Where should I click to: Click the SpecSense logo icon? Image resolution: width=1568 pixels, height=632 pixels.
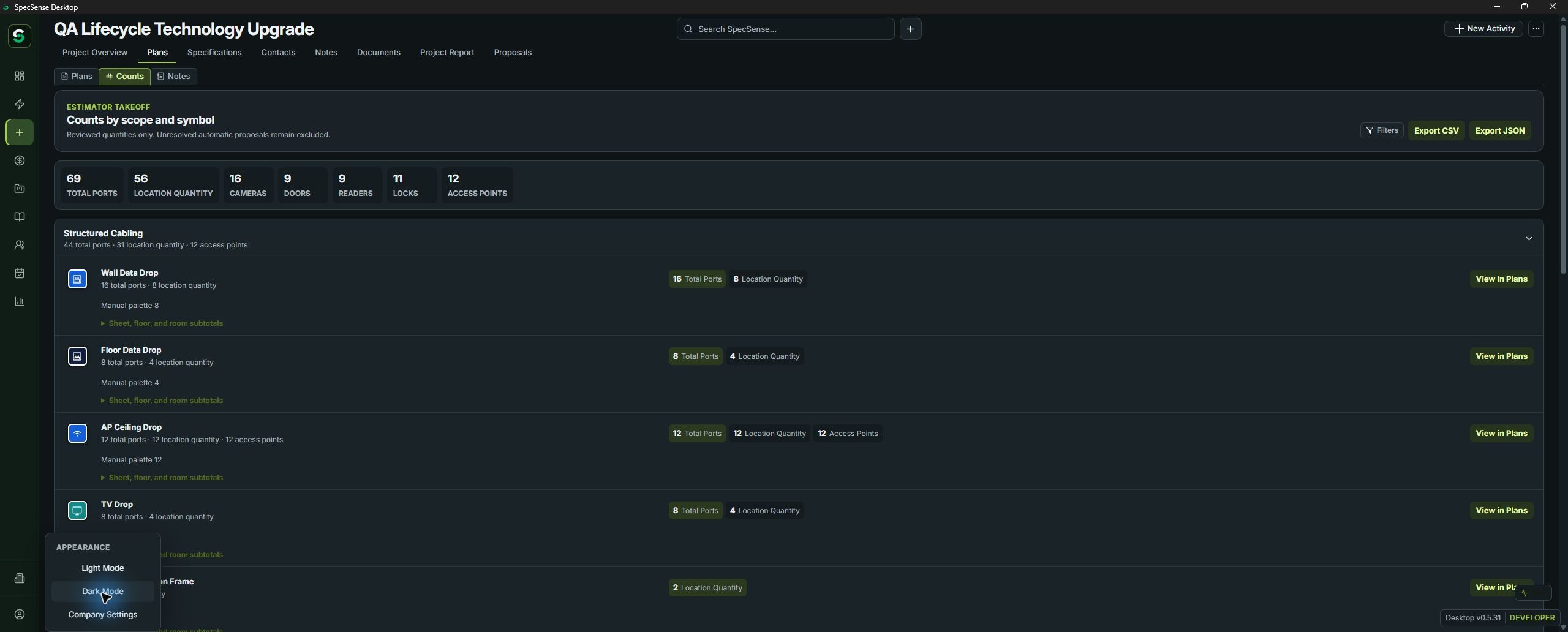coord(19,36)
